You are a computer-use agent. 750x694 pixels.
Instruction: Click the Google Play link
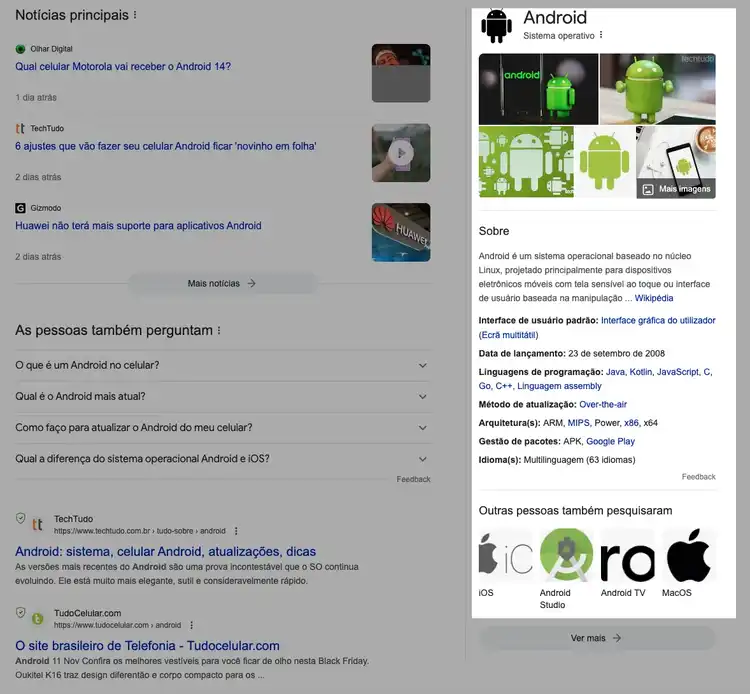pyautogui.click(x=610, y=441)
